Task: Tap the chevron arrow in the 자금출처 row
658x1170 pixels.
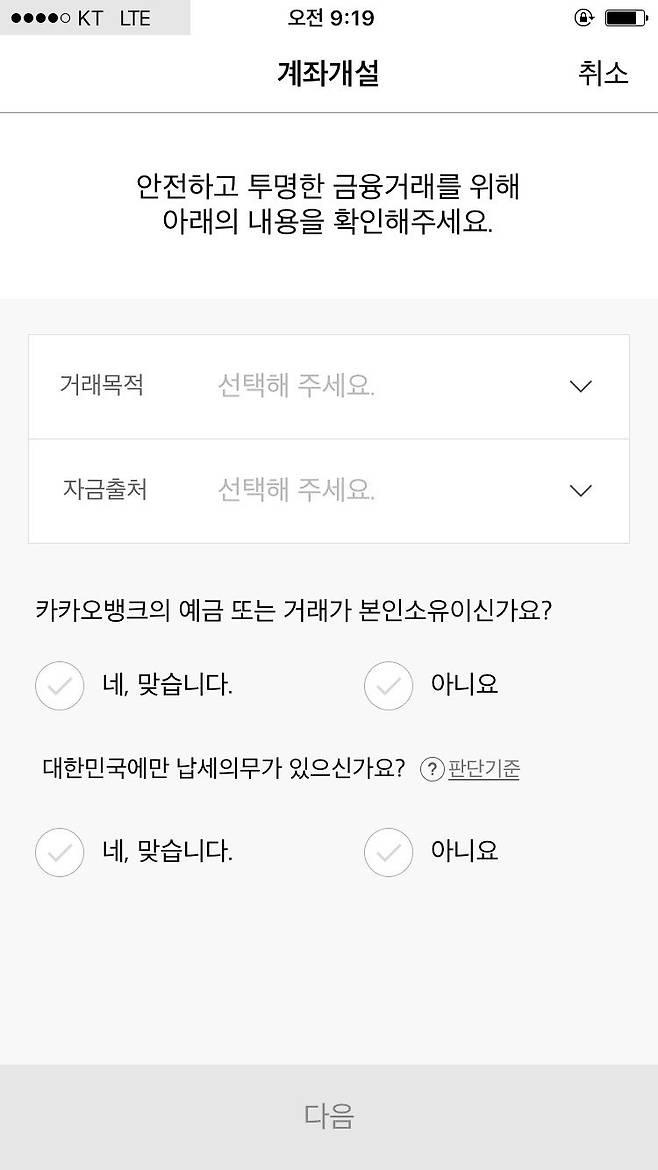Action: coord(580,490)
